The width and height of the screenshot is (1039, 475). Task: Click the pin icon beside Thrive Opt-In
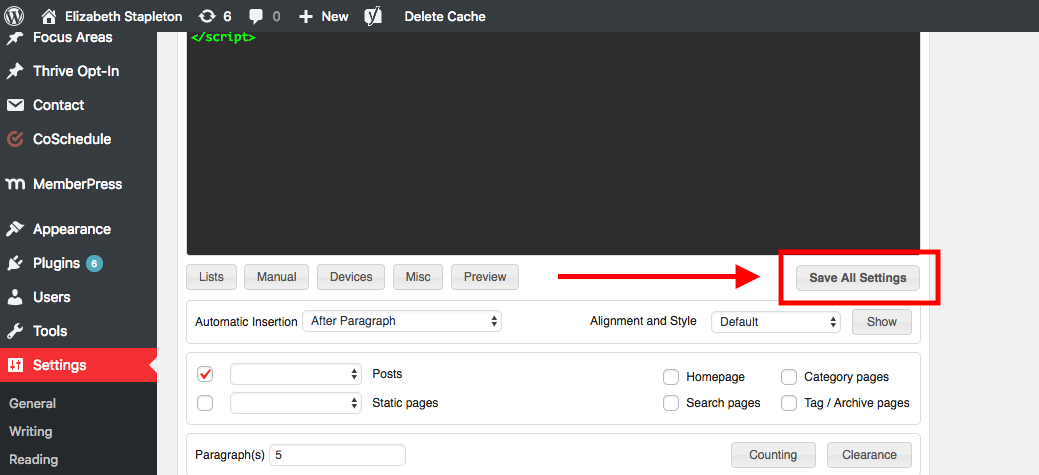[x=15, y=71]
